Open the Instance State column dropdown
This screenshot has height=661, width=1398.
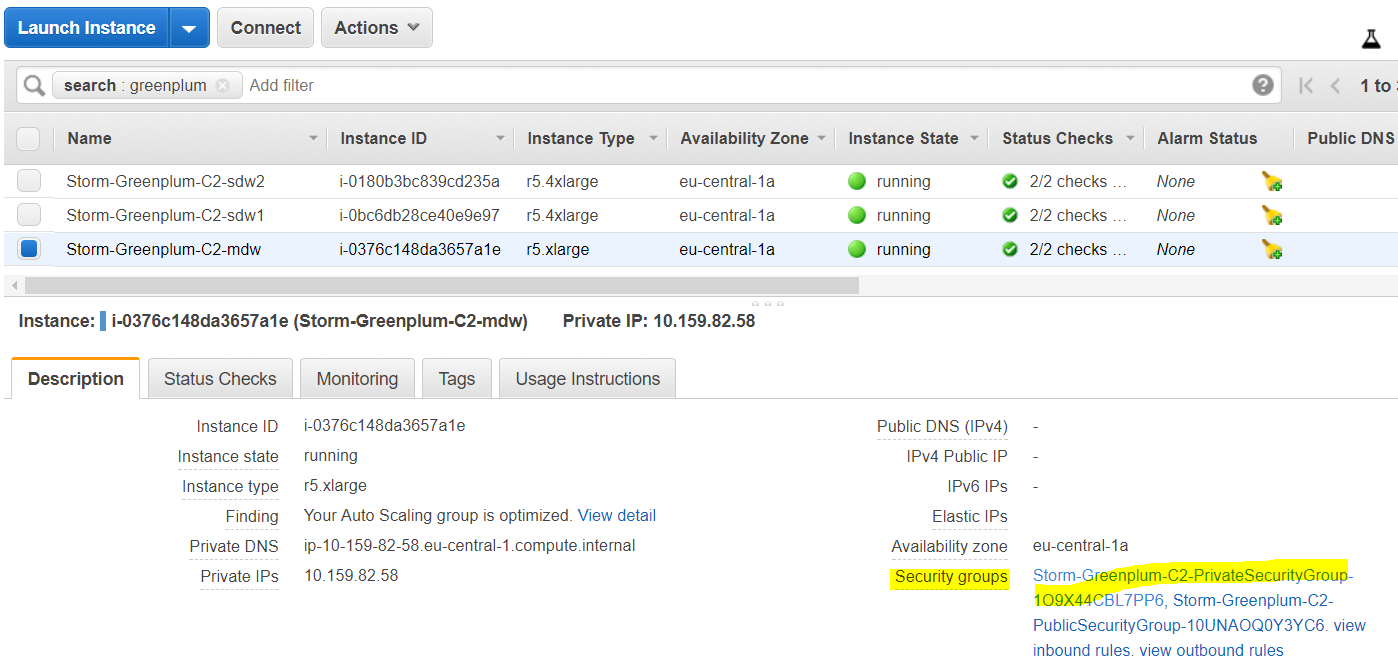click(975, 138)
